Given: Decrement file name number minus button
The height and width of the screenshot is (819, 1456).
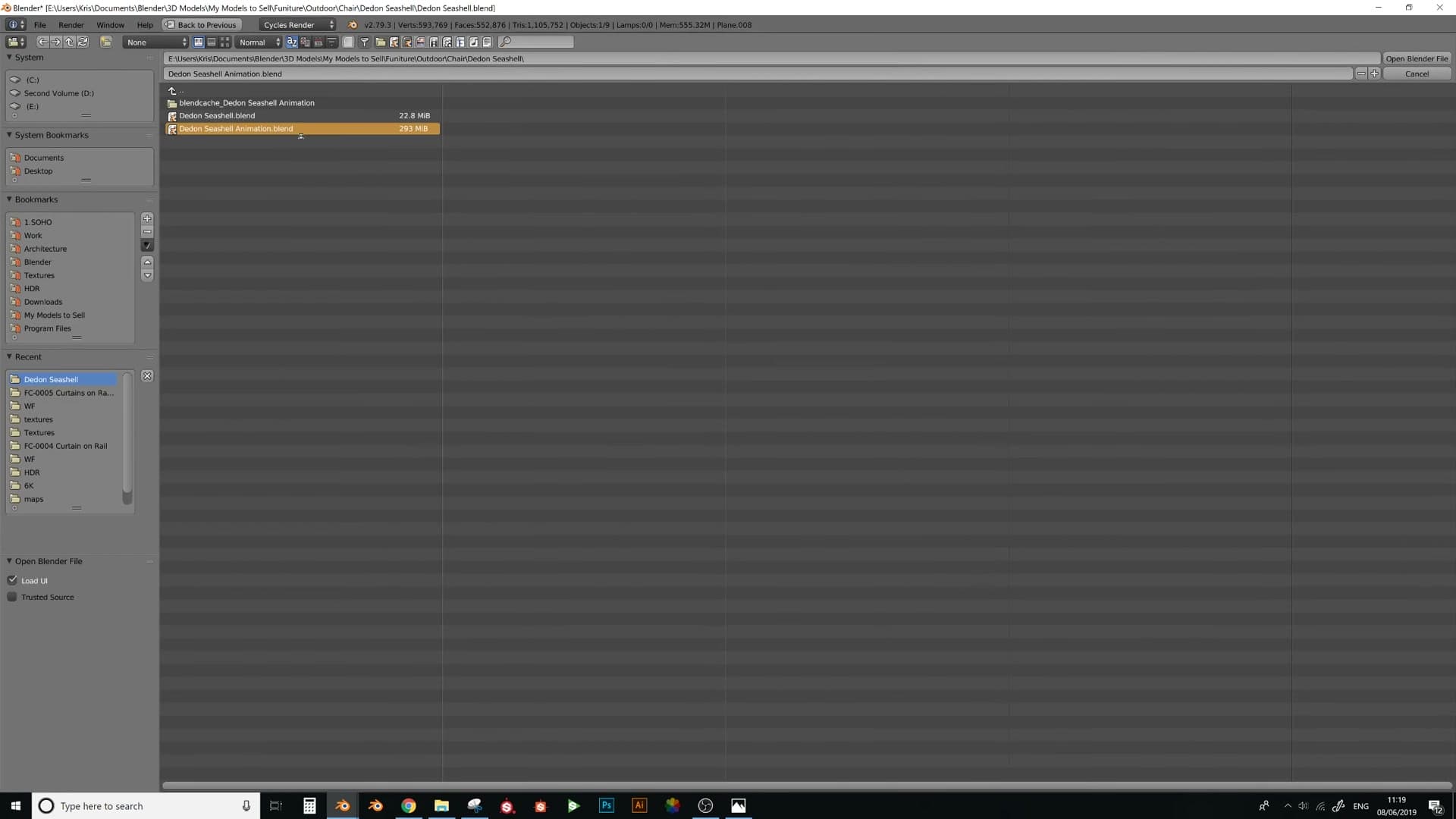Looking at the screenshot, I should click(1361, 74).
